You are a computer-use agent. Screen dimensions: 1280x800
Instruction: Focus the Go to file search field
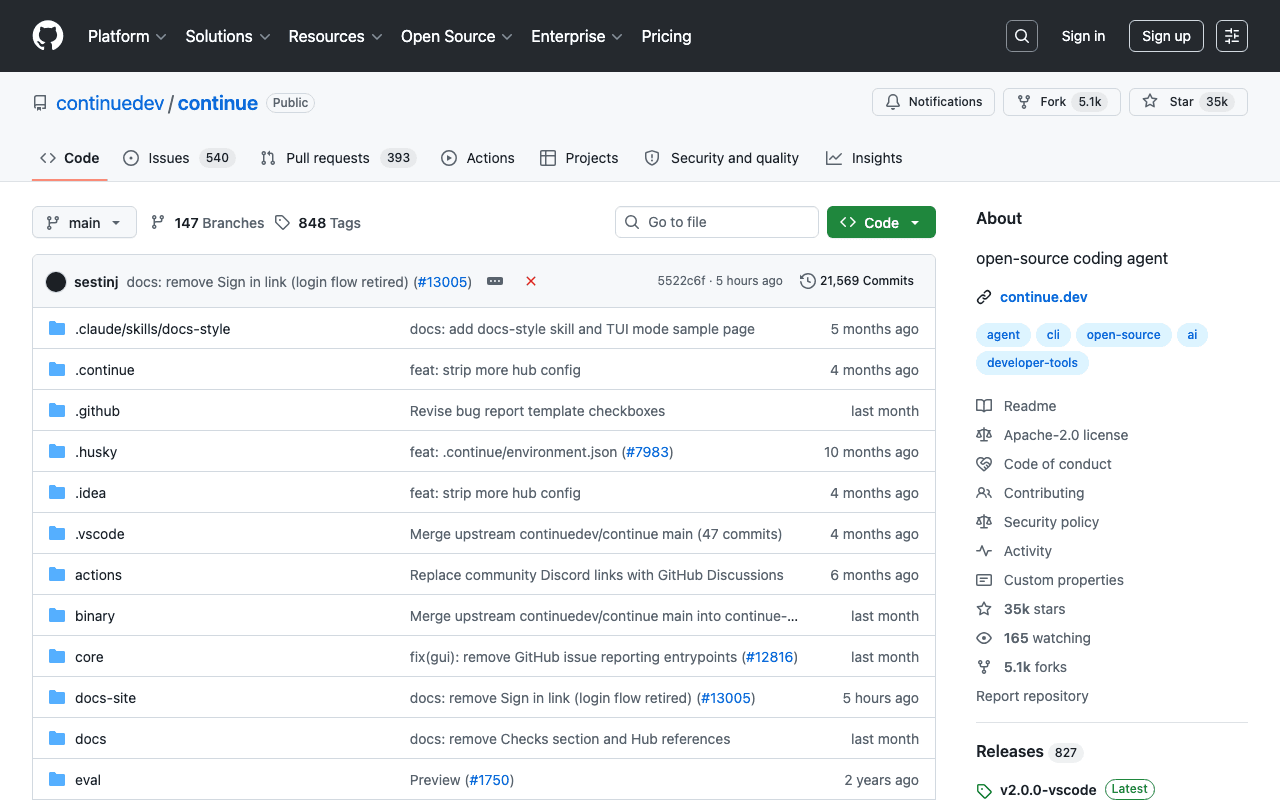coord(717,222)
